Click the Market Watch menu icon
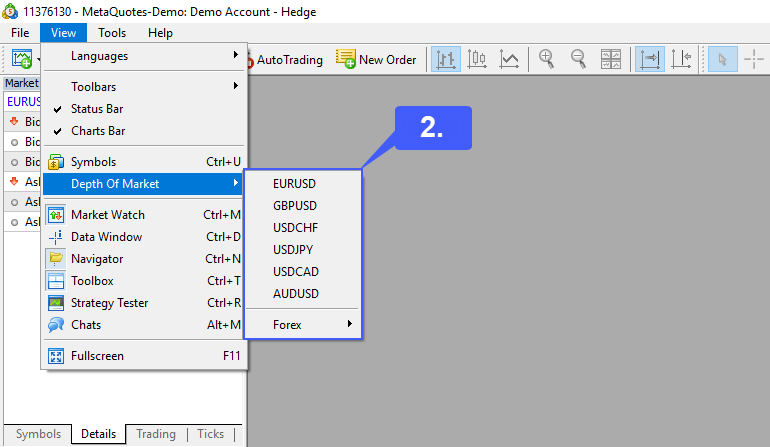 click(56, 215)
